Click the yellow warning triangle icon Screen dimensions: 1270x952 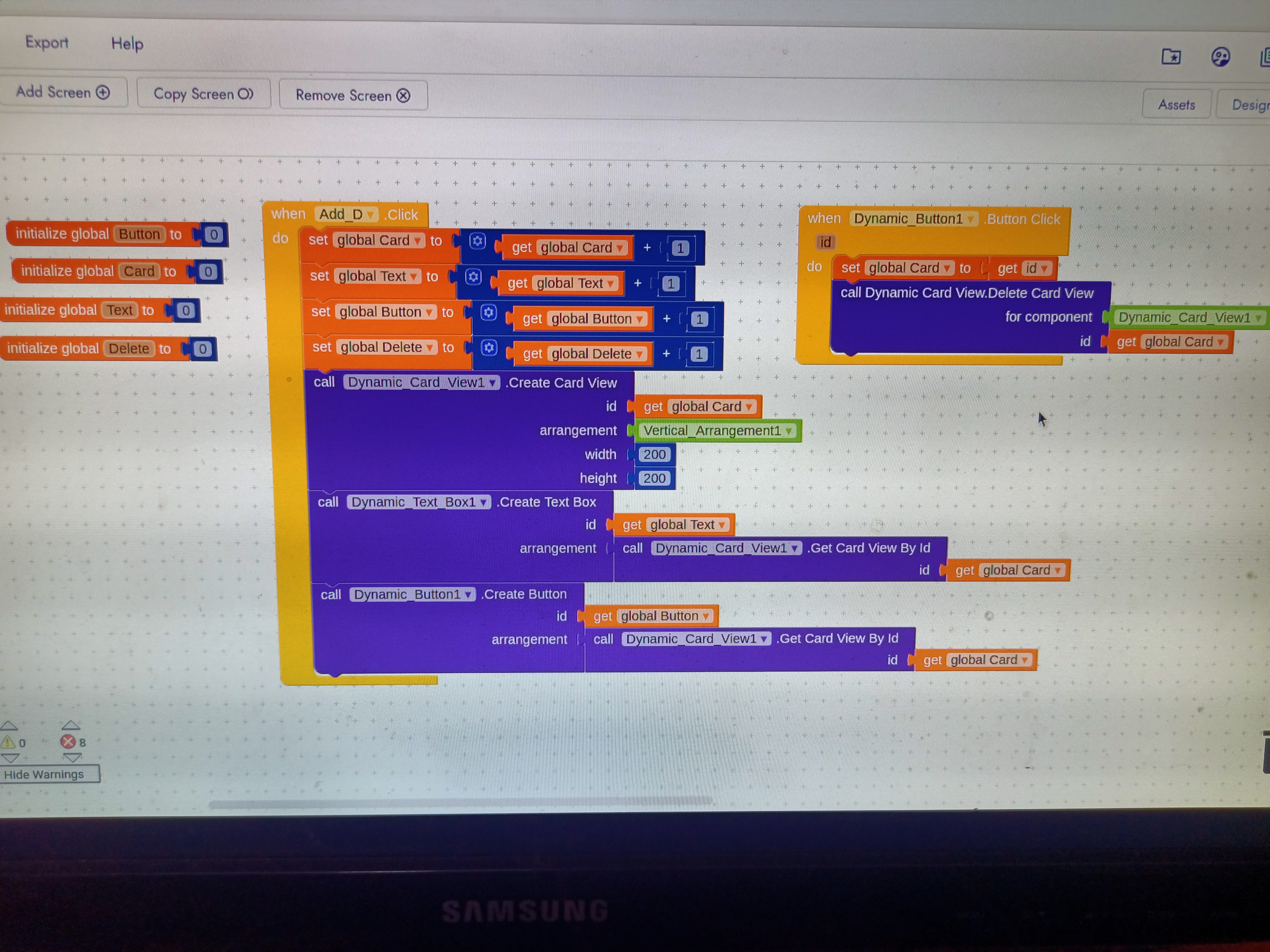point(9,743)
